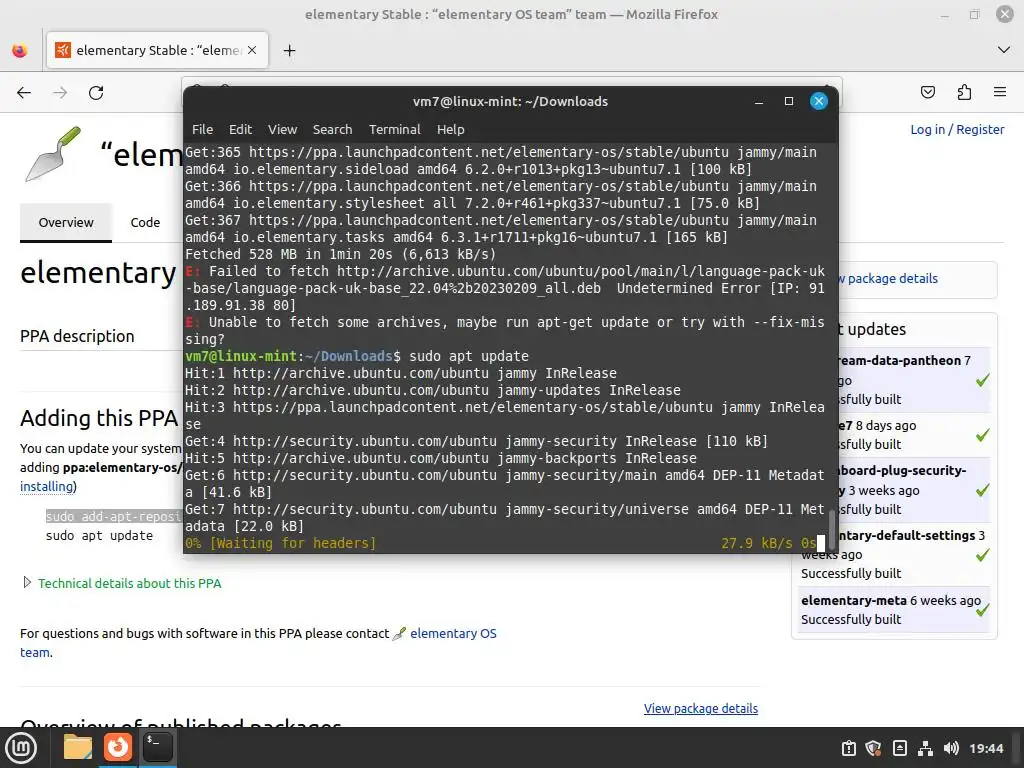Click the Firefox taskbar icon
Screen dimensions: 1024x768
pyautogui.click(x=118, y=747)
